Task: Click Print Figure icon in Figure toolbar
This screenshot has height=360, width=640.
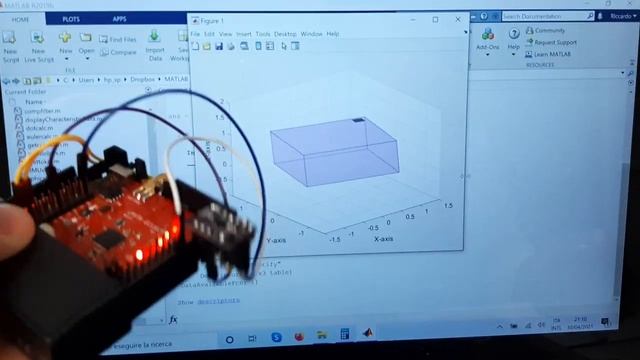Action: 231,46
